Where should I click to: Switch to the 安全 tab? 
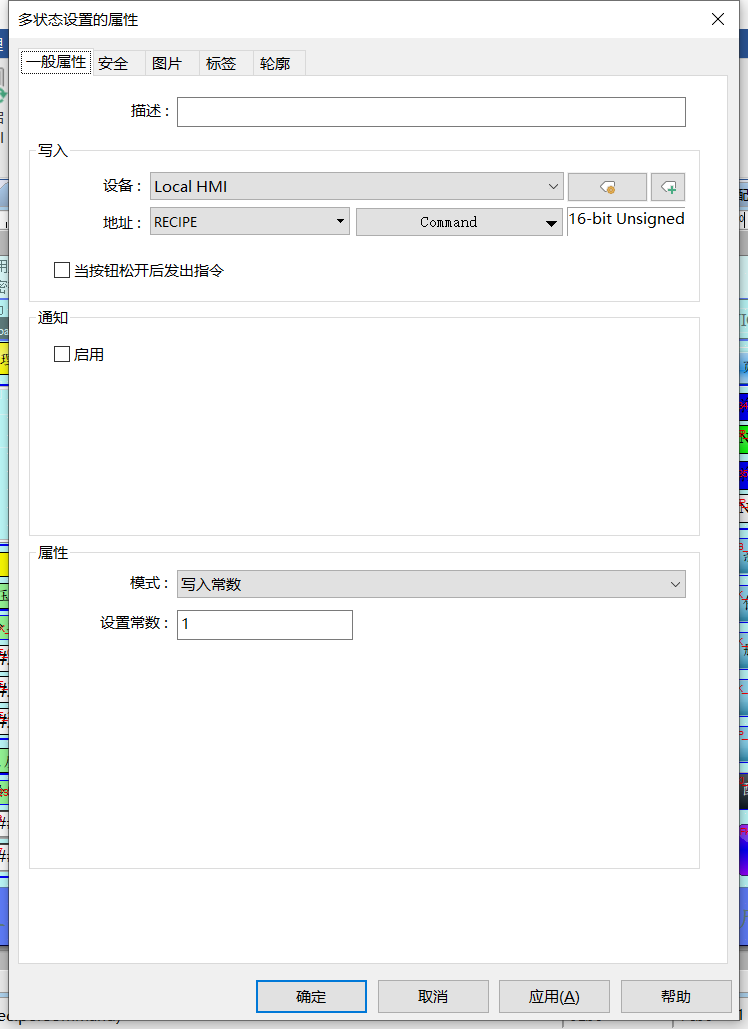(113, 63)
